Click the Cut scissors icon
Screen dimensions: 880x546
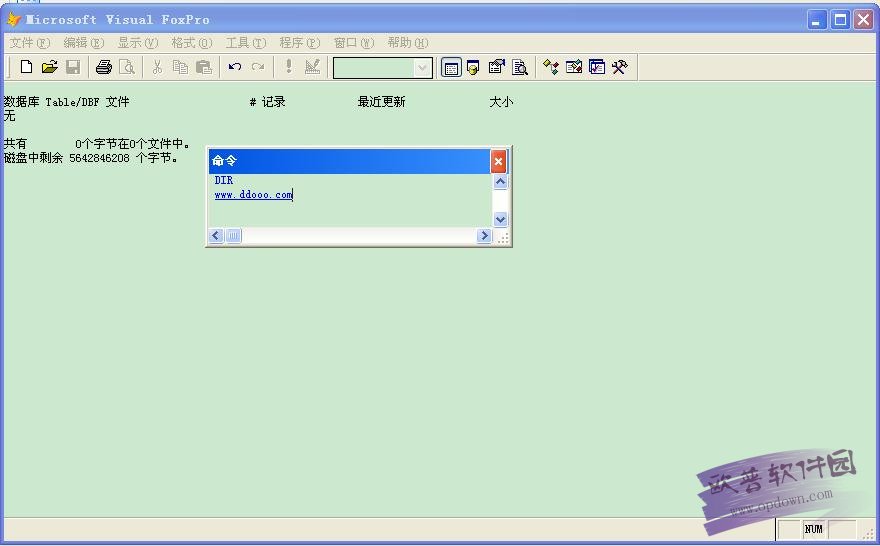[157, 67]
